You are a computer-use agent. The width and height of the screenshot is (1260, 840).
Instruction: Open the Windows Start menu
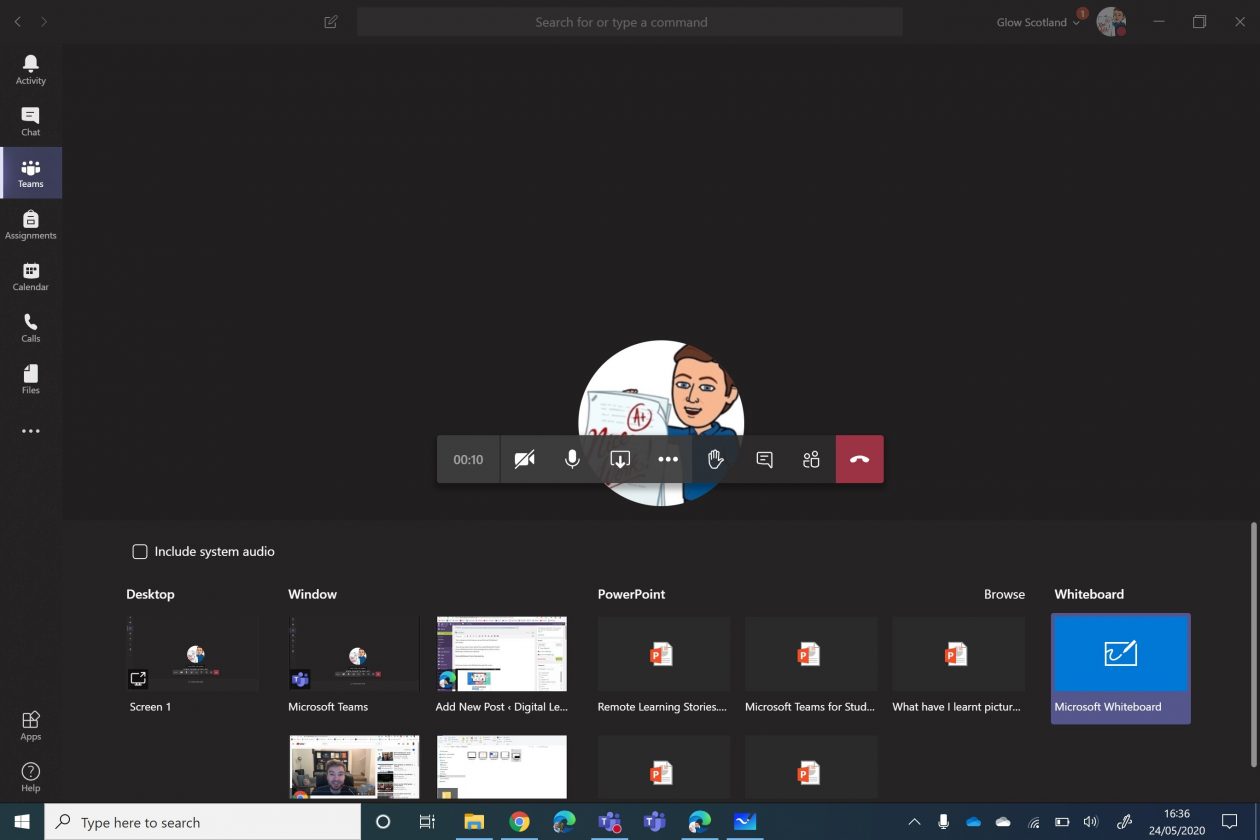click(x=22, y=822)
